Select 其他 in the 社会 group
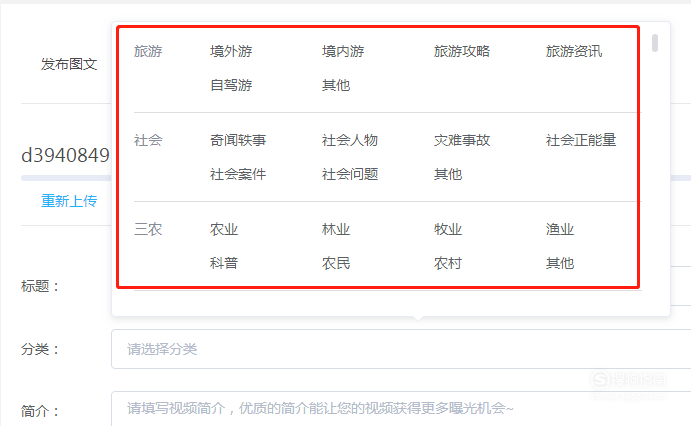 [448, 174]
